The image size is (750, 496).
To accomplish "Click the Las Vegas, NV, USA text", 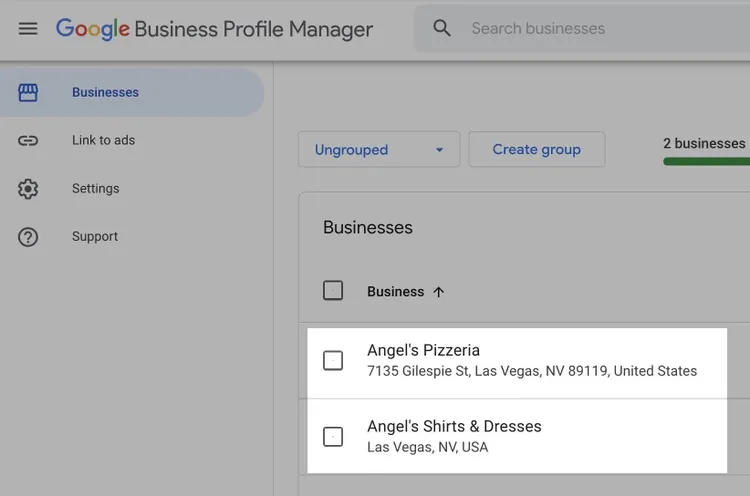I will tap(428, 447).
